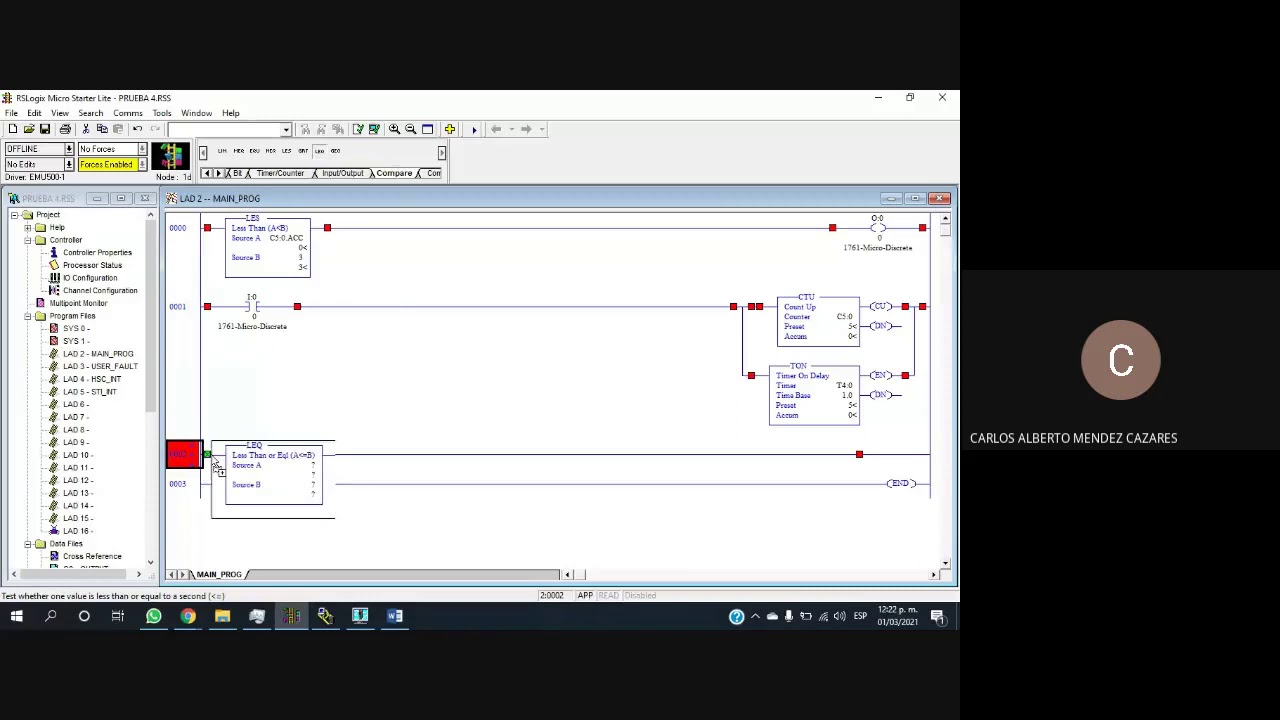Screen dimensions: 1280x720
Task: Open WhatsApp from the taskbar
Action: click(x=153, y=616)
